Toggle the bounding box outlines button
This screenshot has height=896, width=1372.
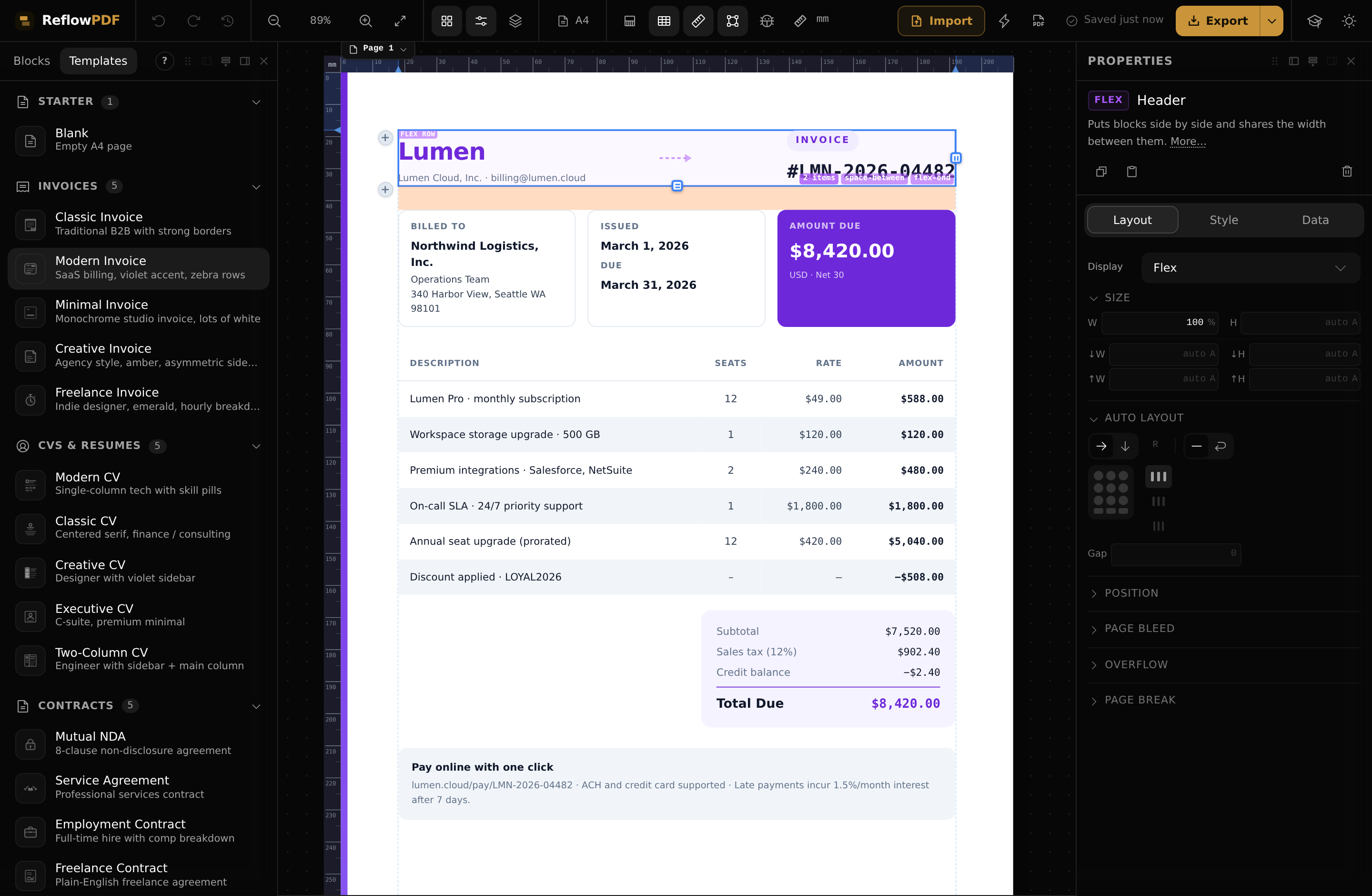pyautogui.click(x=732, y=21)
